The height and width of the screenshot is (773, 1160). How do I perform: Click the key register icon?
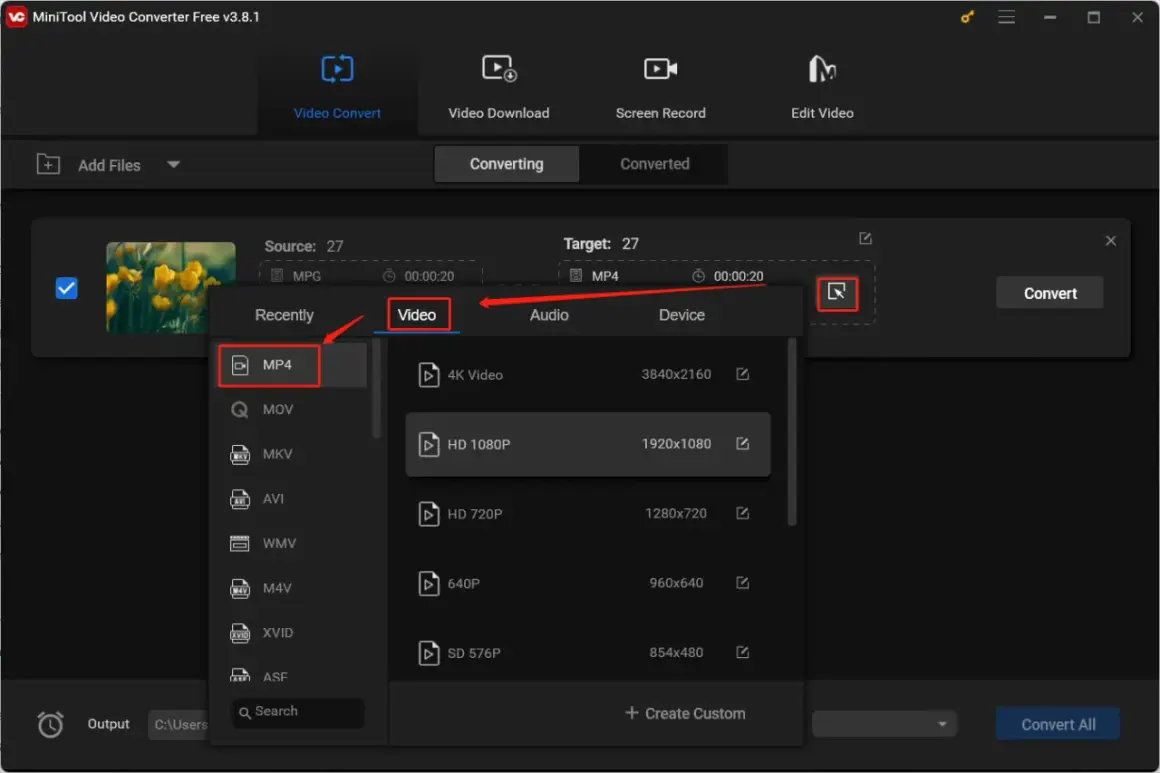click(967, 17)
